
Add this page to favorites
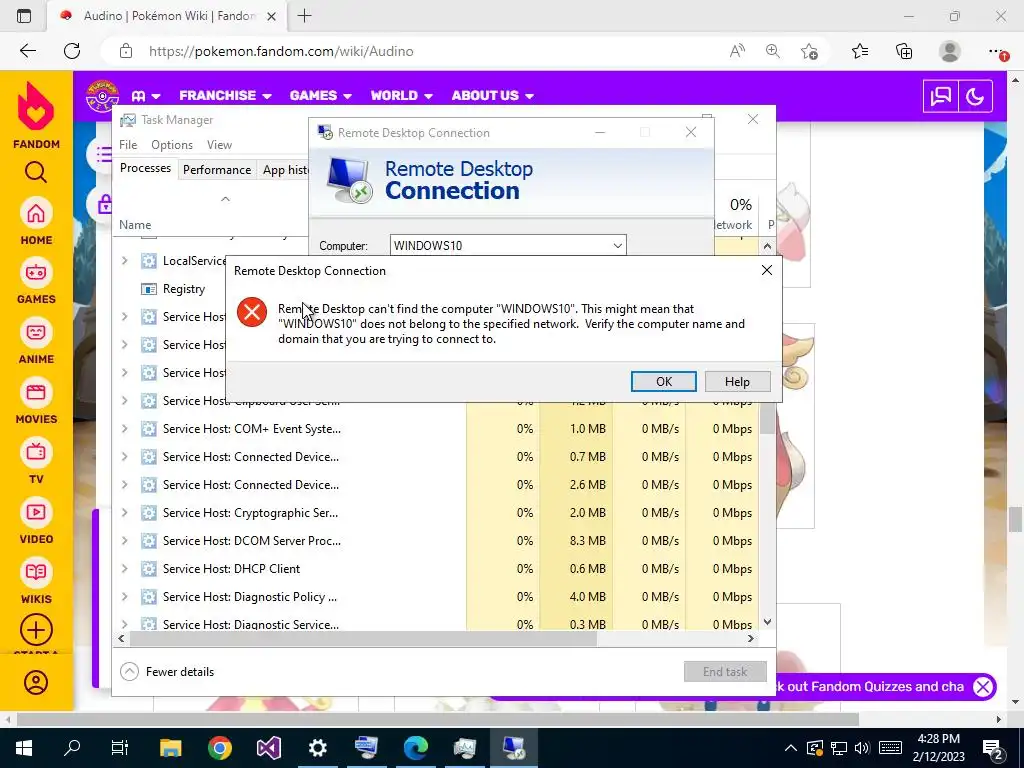click(809, 51)
